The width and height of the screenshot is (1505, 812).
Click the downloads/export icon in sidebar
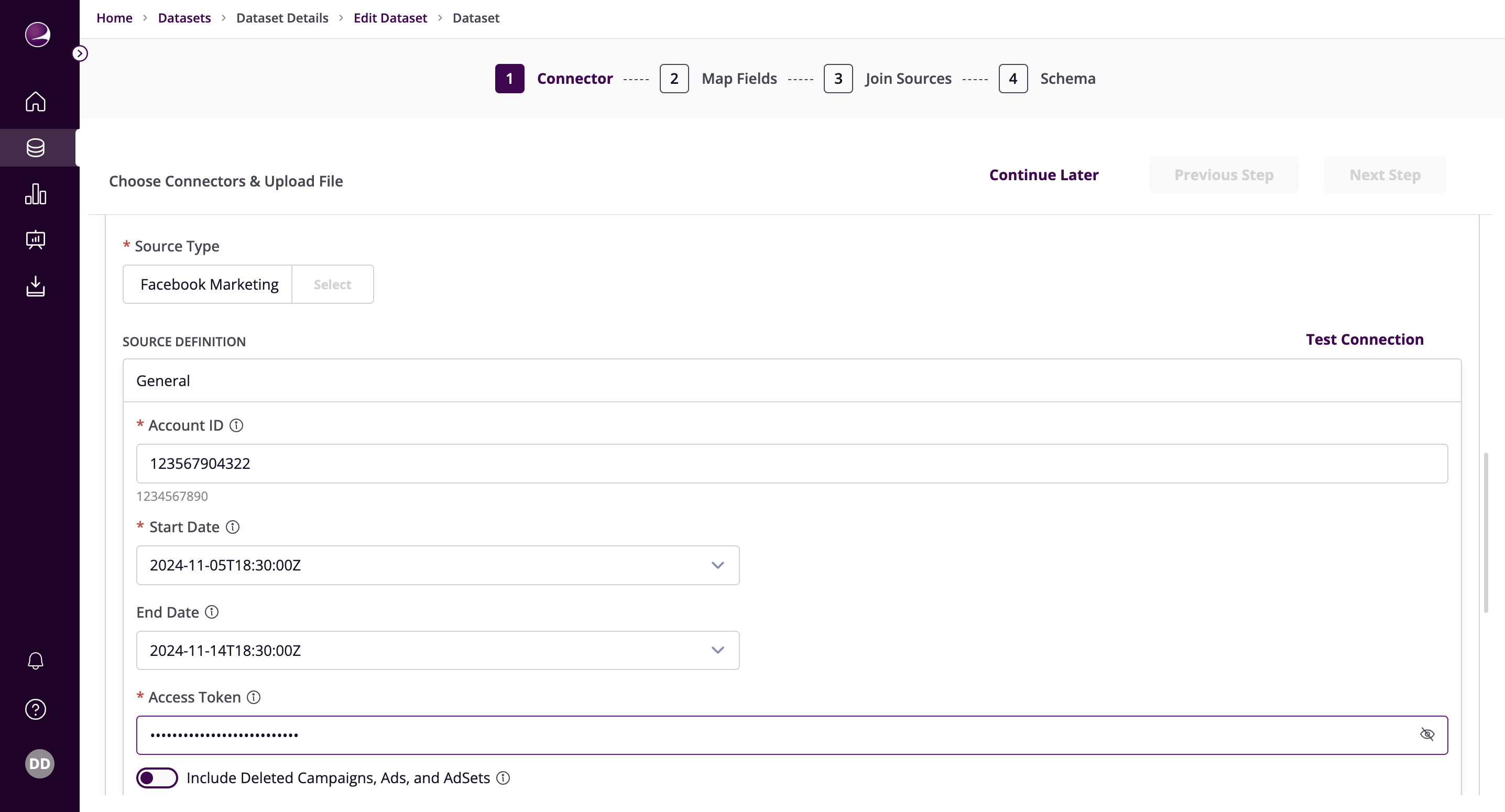coord(36,286)
